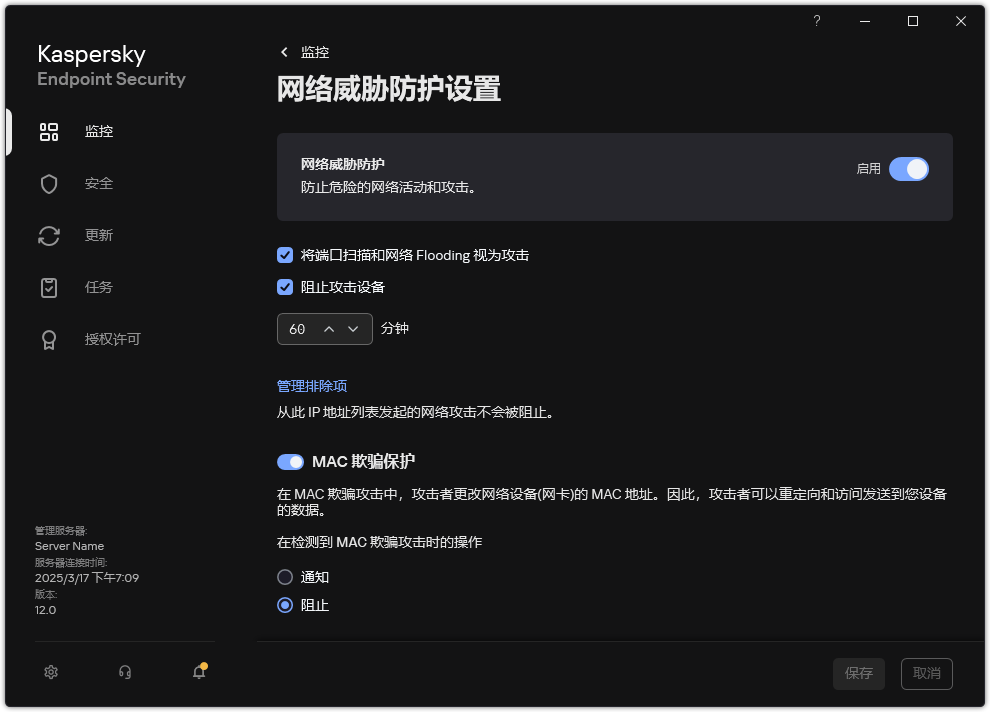Save settings with the 保存 button
The width and height of the screenshot is (990, 712).
pyautogui.click(x=858, y=673)
